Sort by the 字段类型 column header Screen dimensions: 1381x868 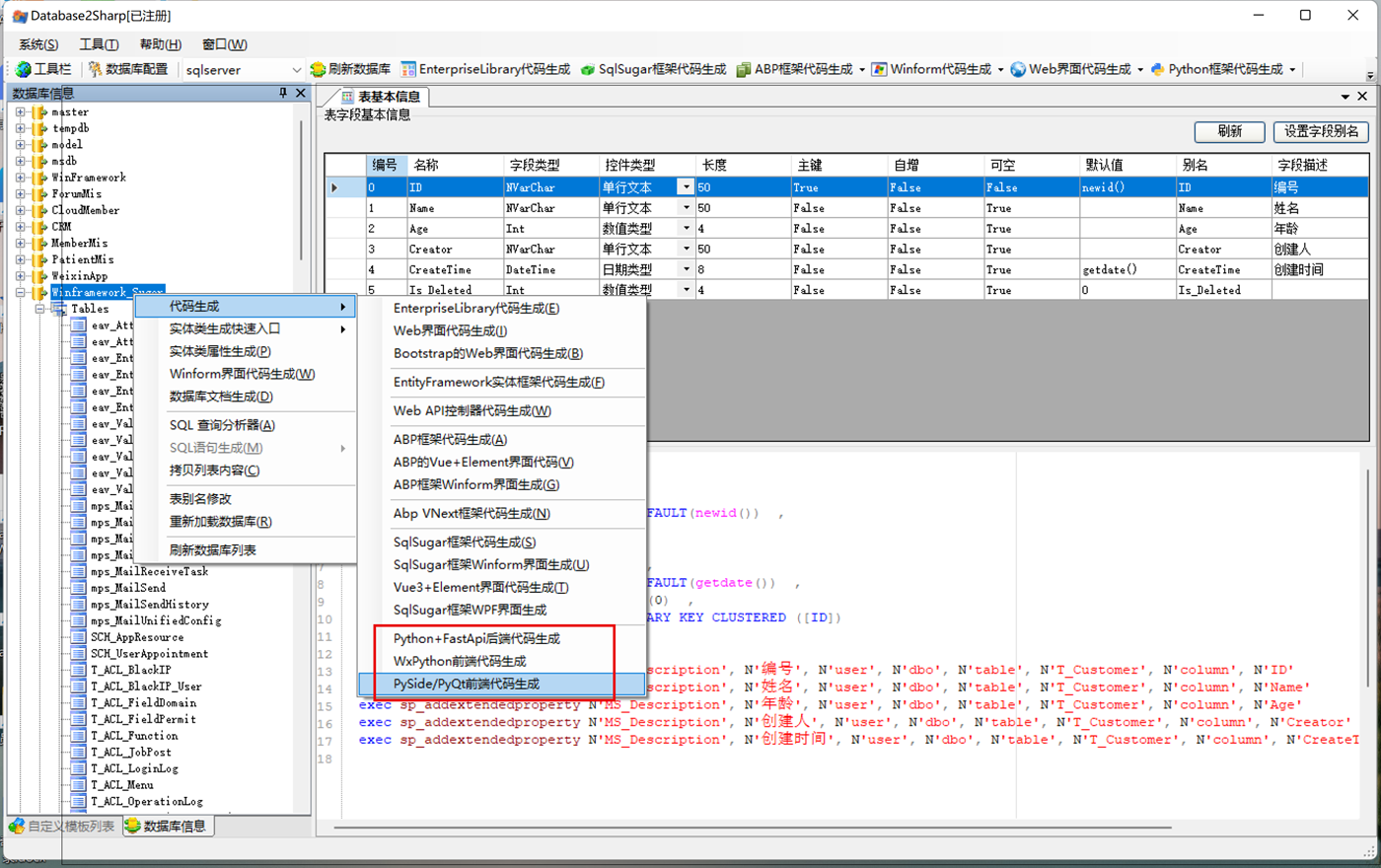pyautogui.click(x=549, y=165)
